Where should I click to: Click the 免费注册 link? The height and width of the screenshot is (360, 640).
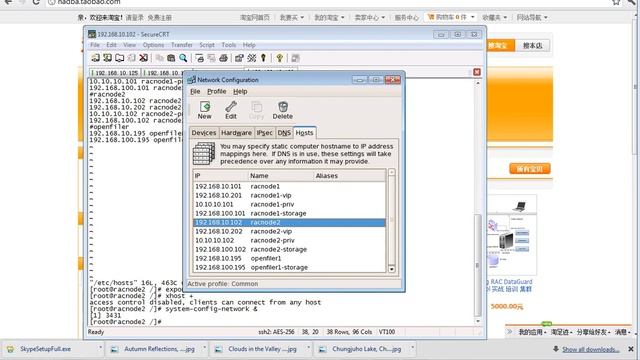click(160, 18)
